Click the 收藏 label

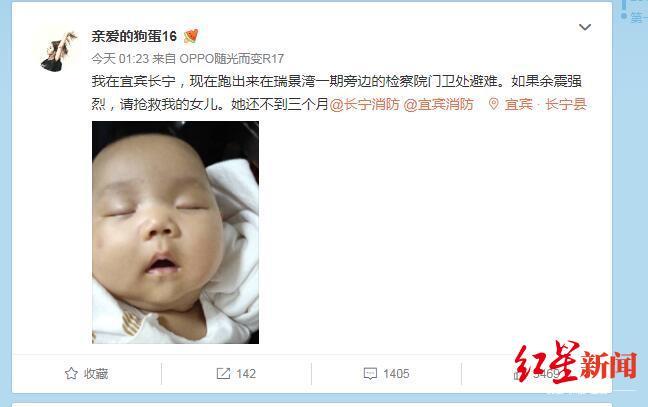pyautogui.click(x=96, y=374)
